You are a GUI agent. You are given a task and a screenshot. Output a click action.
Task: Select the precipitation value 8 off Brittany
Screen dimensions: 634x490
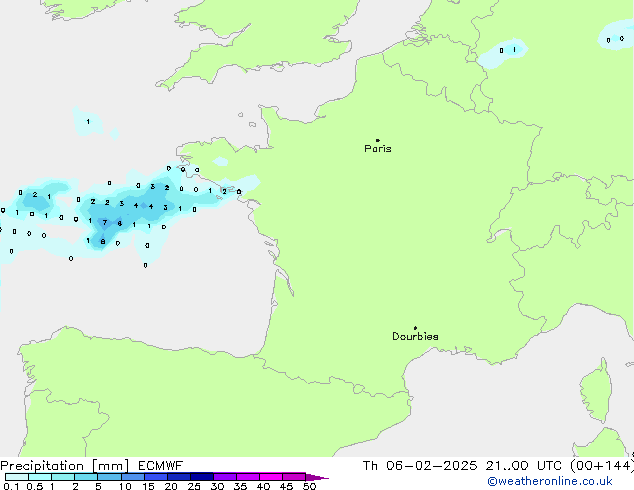pos(102,241)
